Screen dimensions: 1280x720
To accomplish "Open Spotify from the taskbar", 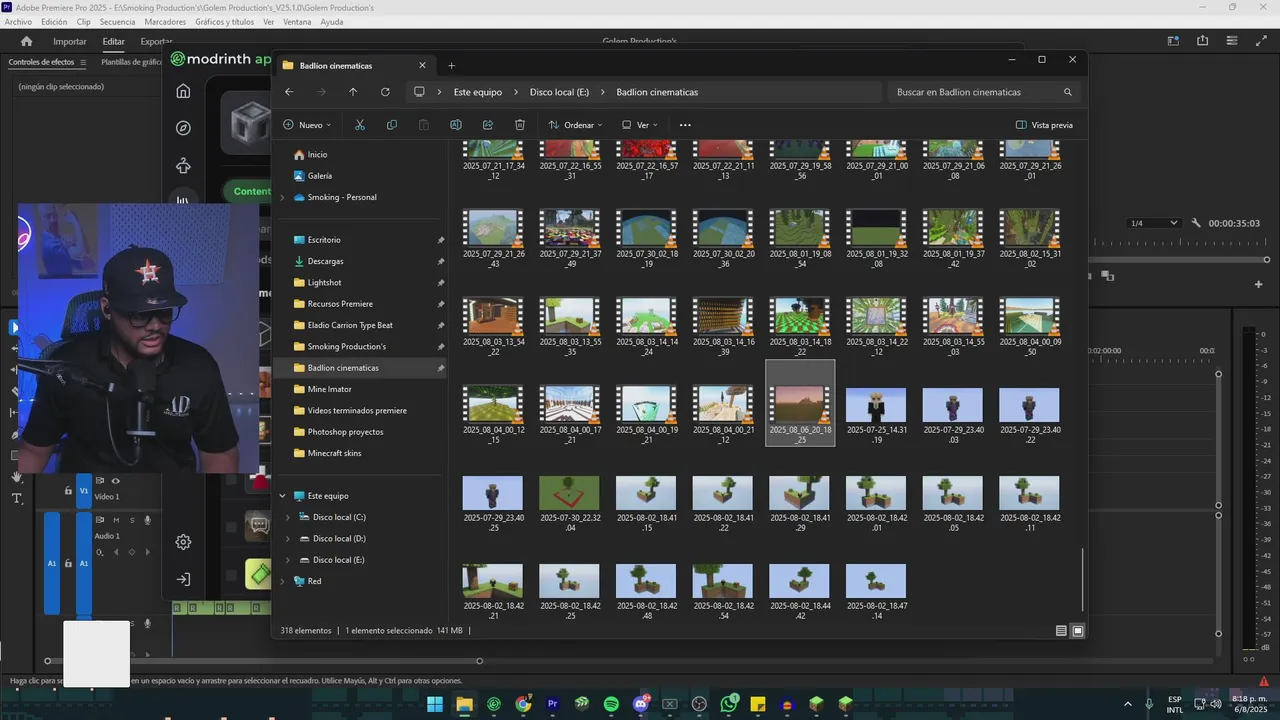I will [x=611, y=704].
